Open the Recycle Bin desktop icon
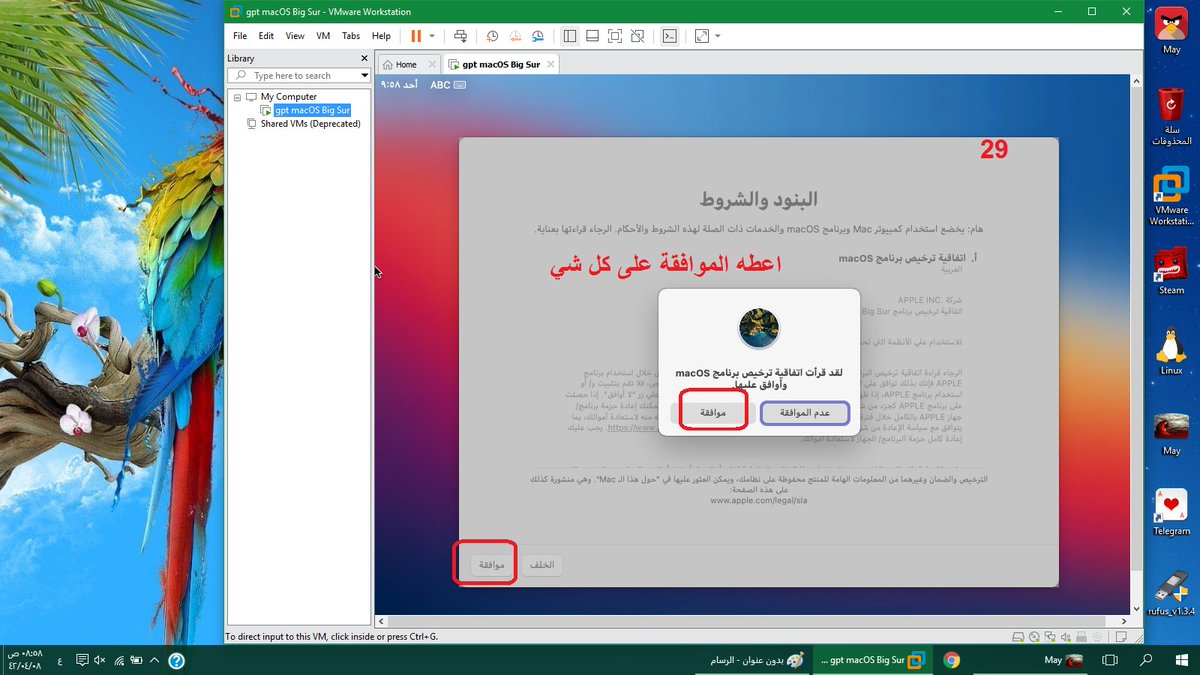The image size is (1200, 675). point(1171,115)
